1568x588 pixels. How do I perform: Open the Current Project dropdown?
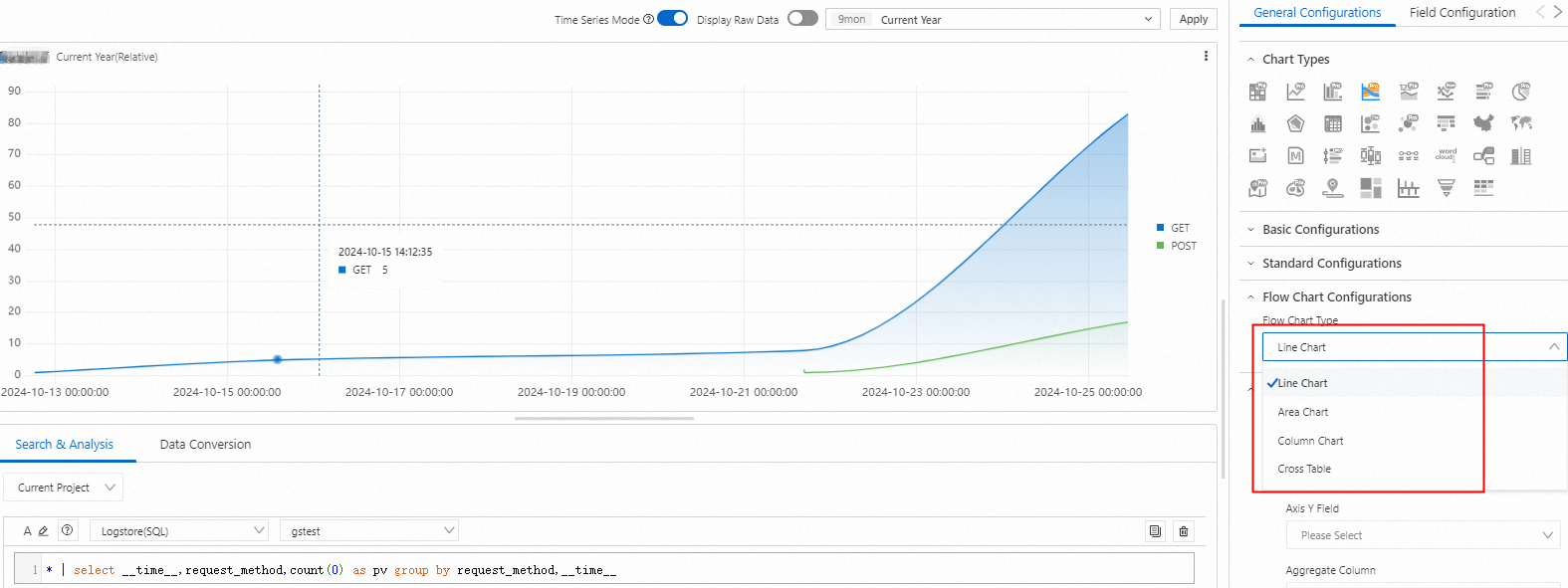[x=64, y=488]
